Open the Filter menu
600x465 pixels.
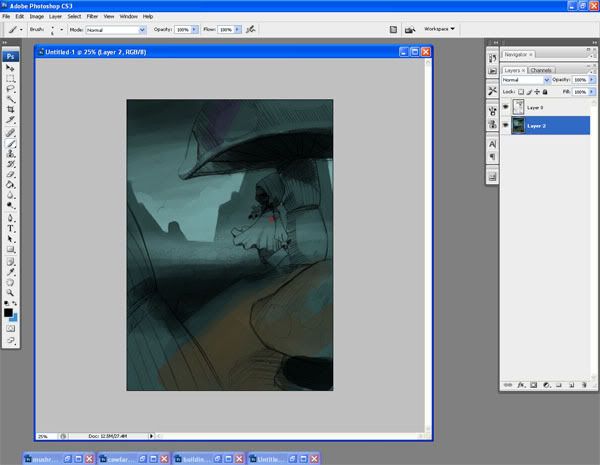tap(92, 16)
